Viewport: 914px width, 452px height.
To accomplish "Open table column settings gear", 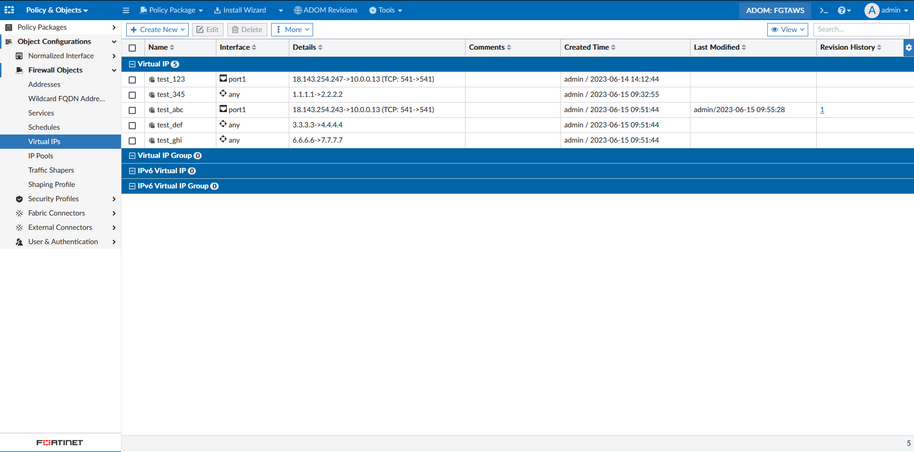I will tap(909, 48).
